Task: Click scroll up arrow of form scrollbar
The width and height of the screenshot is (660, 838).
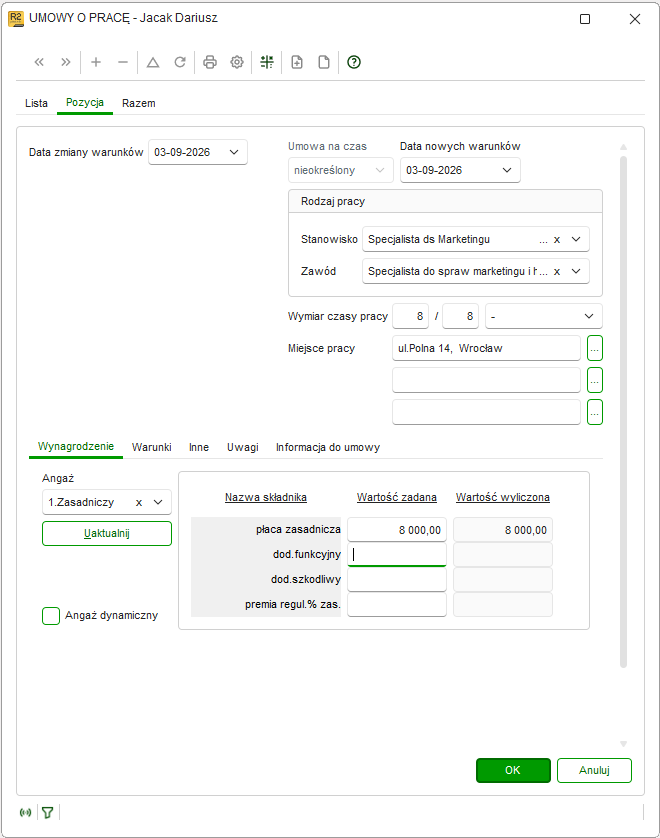Action: click(623, 147)
